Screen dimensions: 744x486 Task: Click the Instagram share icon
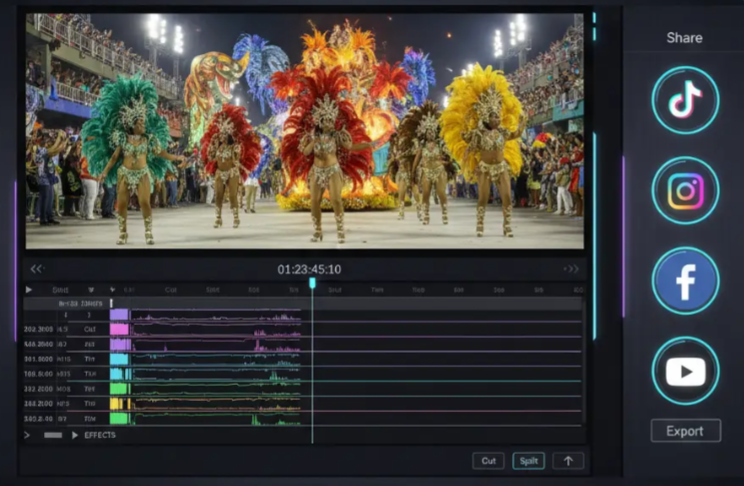point(685,190)
